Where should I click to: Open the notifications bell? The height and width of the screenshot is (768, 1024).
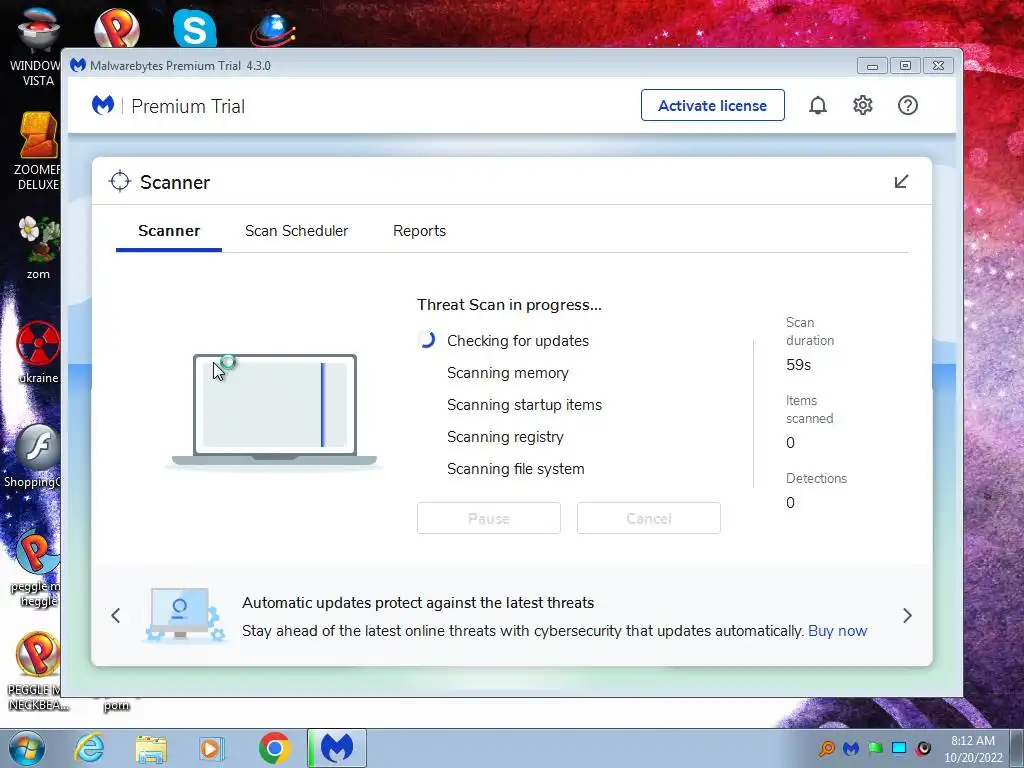[x=818, y=105]
